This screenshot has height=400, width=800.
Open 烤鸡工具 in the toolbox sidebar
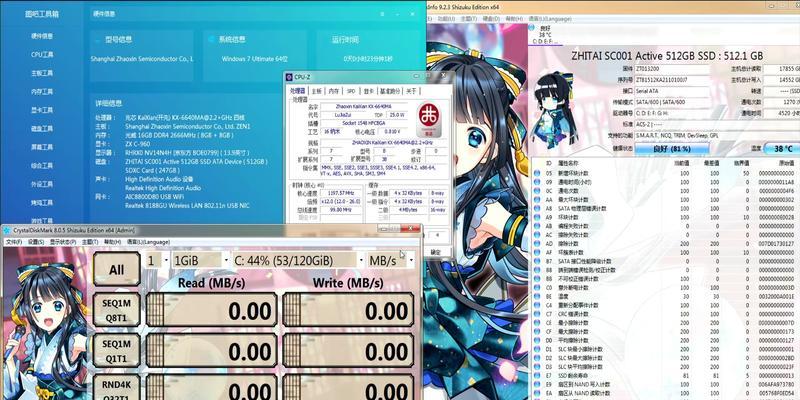coord(42,203)
